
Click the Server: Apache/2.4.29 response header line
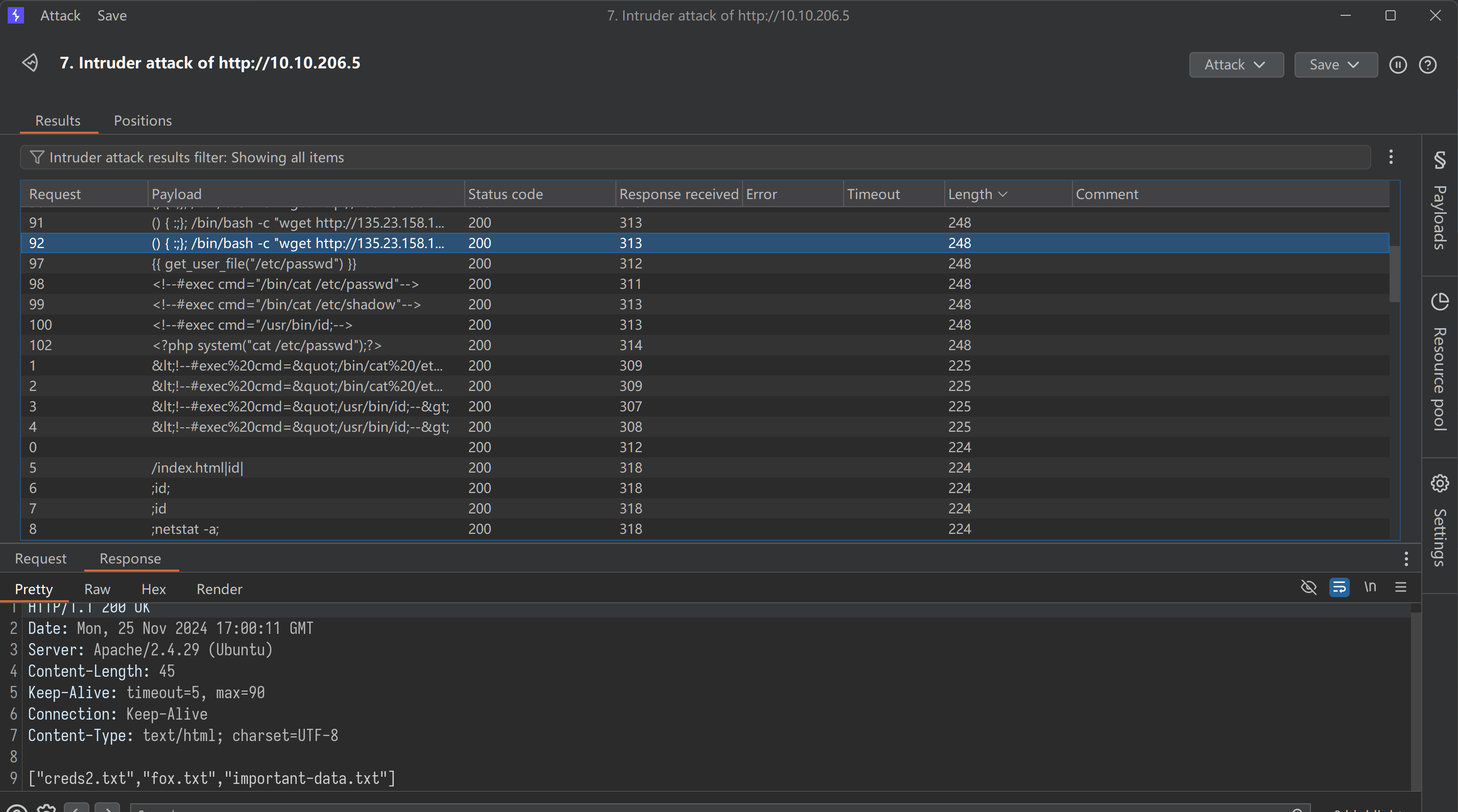click(x=151, y=650)
